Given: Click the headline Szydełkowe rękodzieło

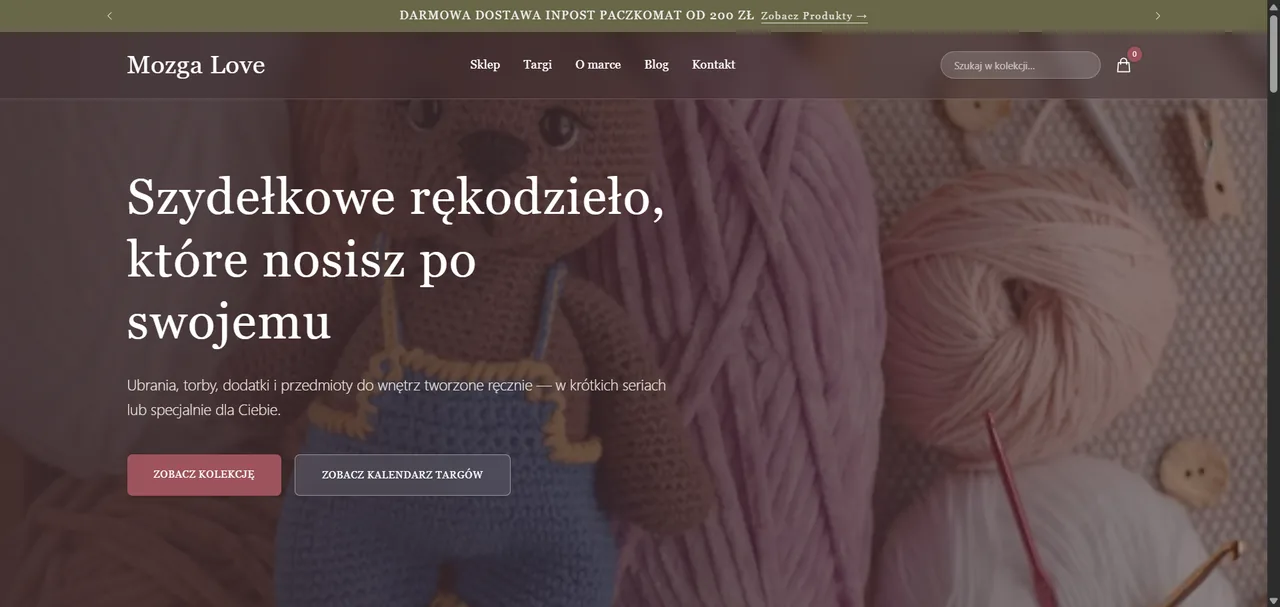Looking at the screenshot, I should [x=396, y=259].
